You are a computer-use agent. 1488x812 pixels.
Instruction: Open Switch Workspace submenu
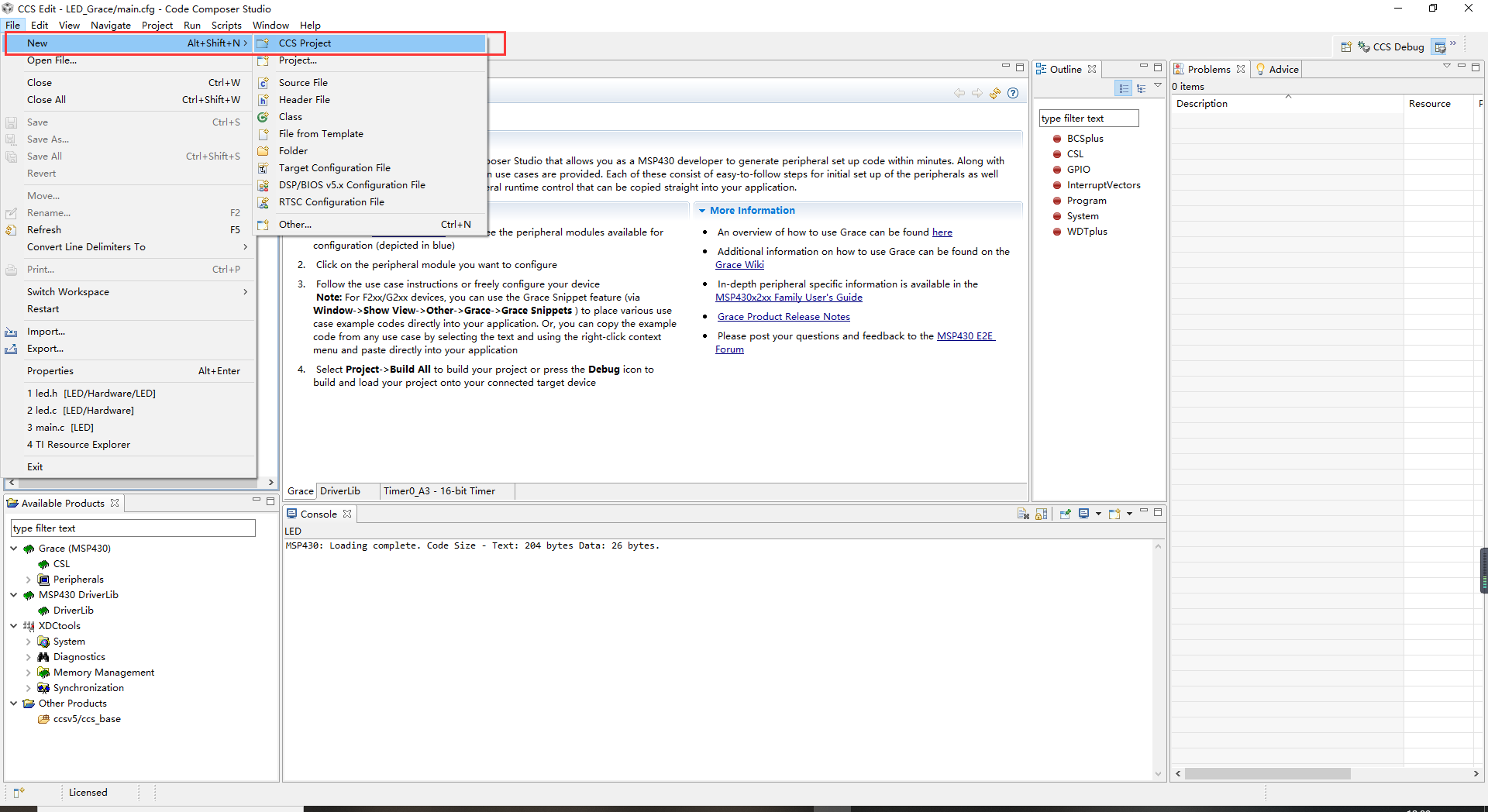tap(129, 292)
